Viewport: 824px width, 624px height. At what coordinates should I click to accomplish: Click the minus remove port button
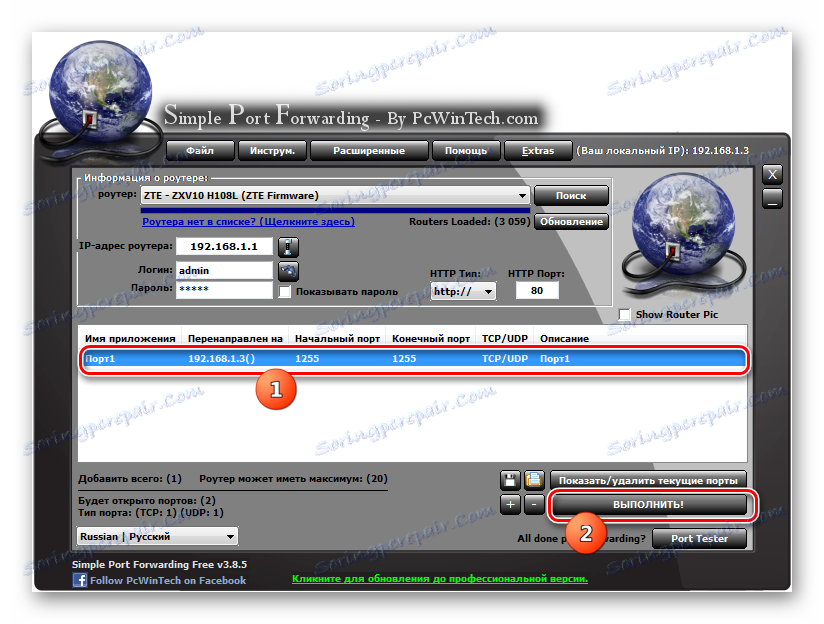click(x=534, y=505)
